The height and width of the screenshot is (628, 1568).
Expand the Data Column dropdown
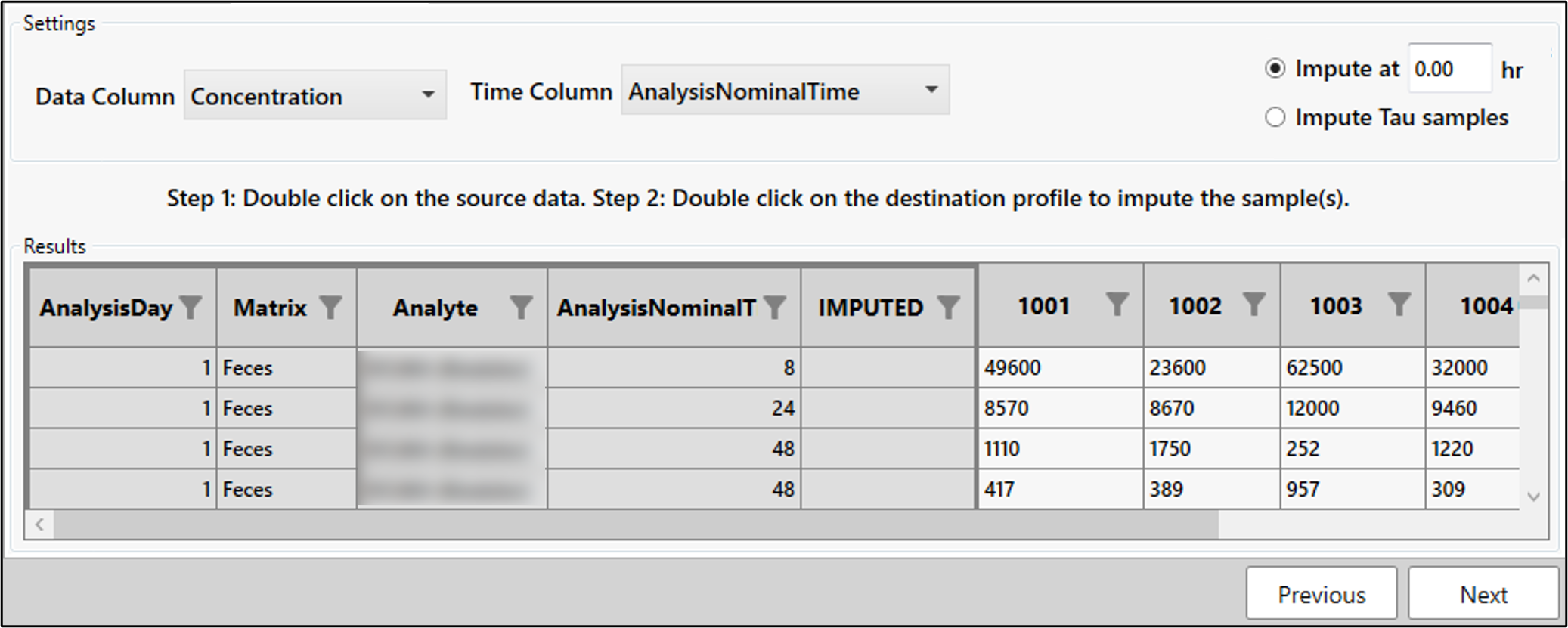point(428,95)
